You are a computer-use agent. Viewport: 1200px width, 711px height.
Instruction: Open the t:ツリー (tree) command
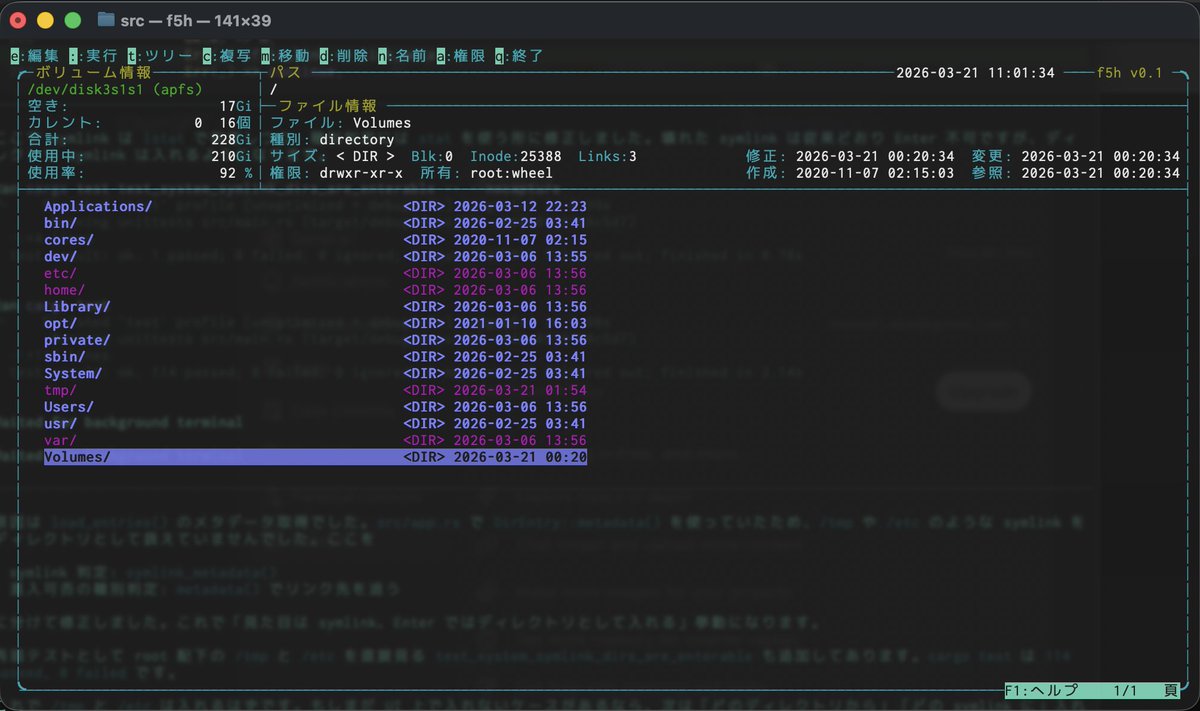click(160, 56)
